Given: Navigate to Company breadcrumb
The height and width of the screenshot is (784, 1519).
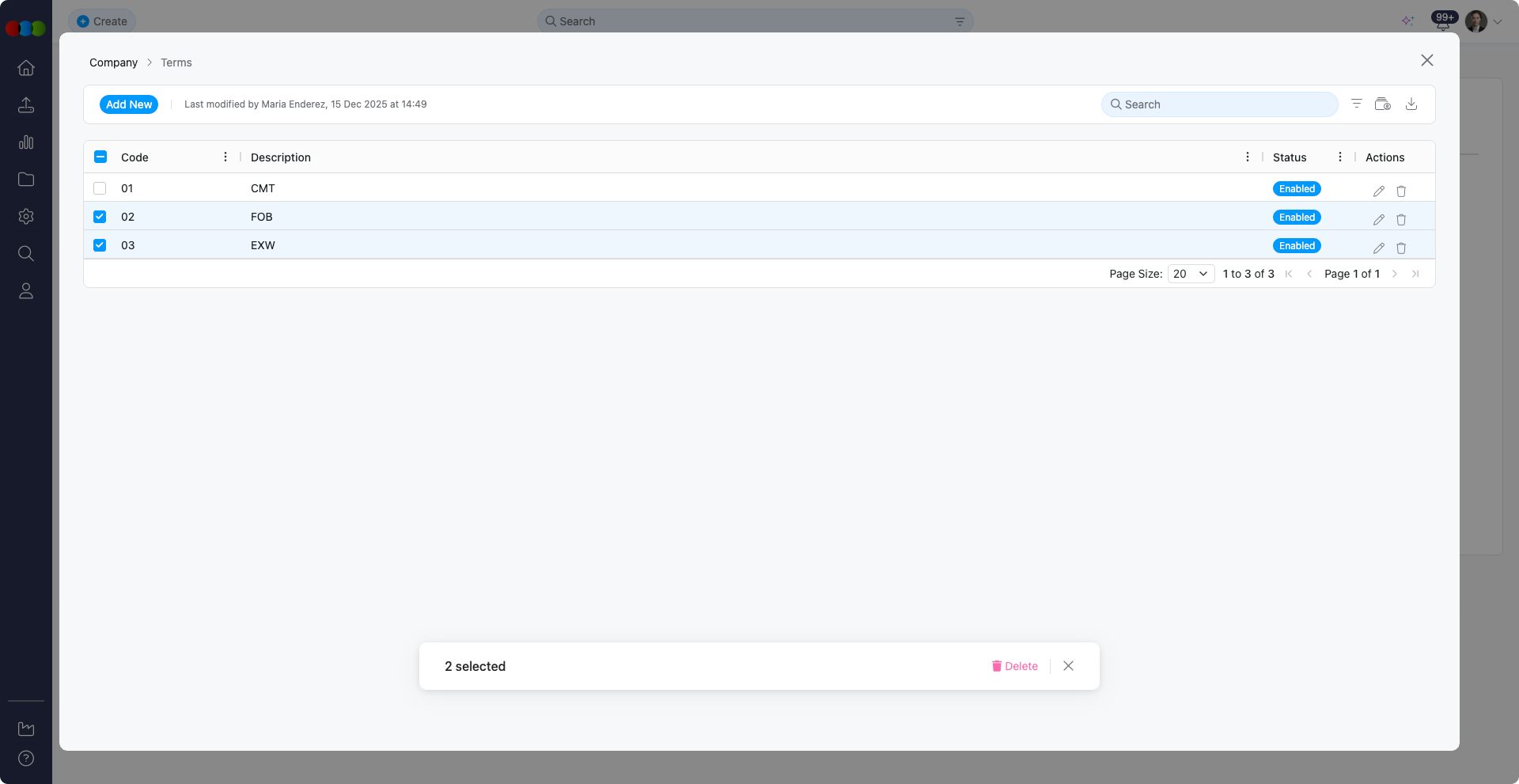Looking at the screenshot, I should 112,62.
